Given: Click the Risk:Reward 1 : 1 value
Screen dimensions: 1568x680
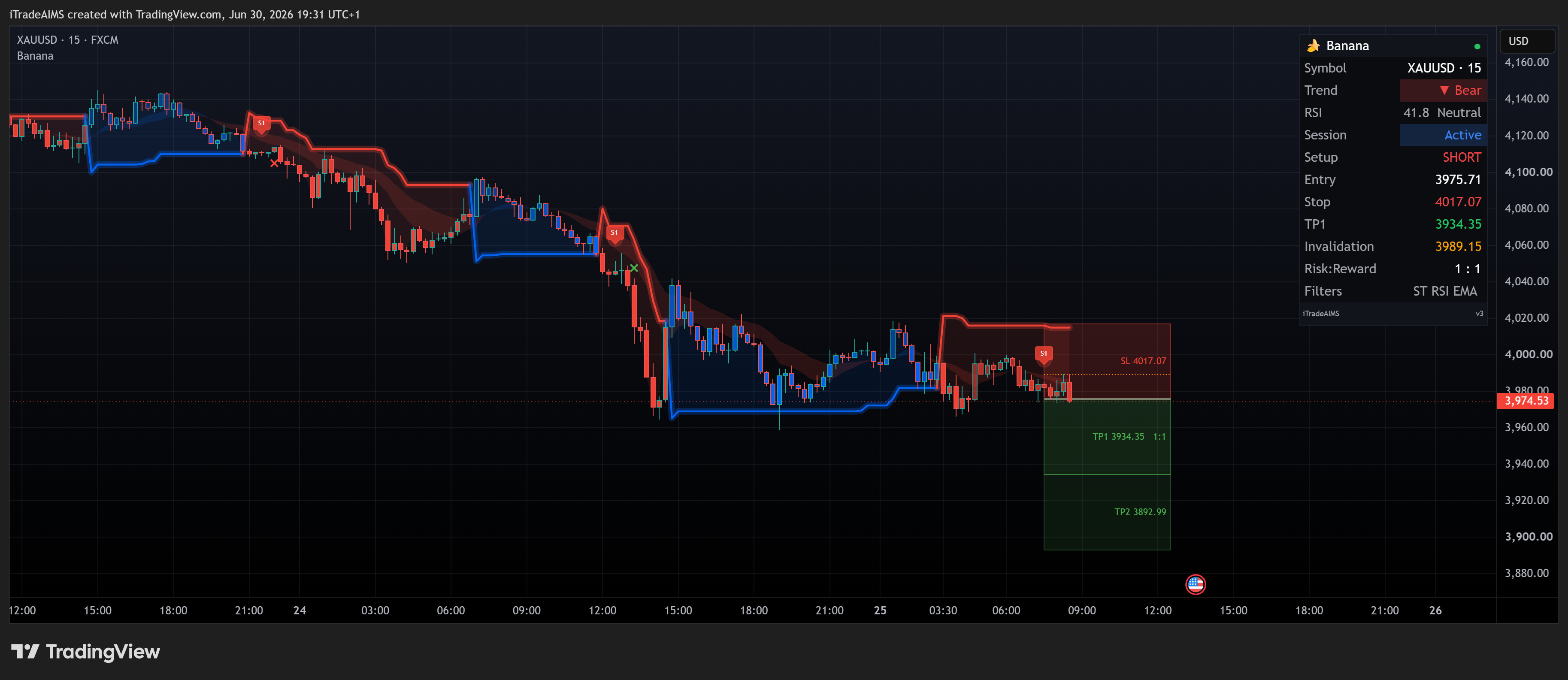Looking at the screenshot, I should [1468, 269].
